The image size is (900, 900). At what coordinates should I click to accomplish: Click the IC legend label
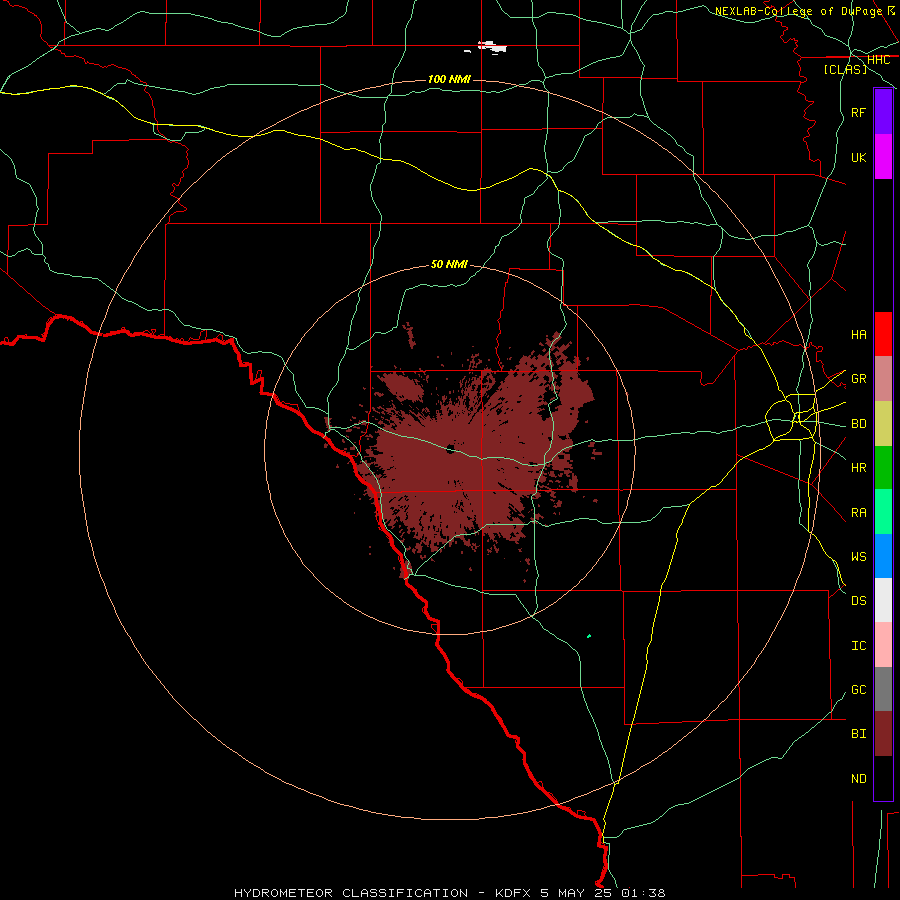[858, 646]
